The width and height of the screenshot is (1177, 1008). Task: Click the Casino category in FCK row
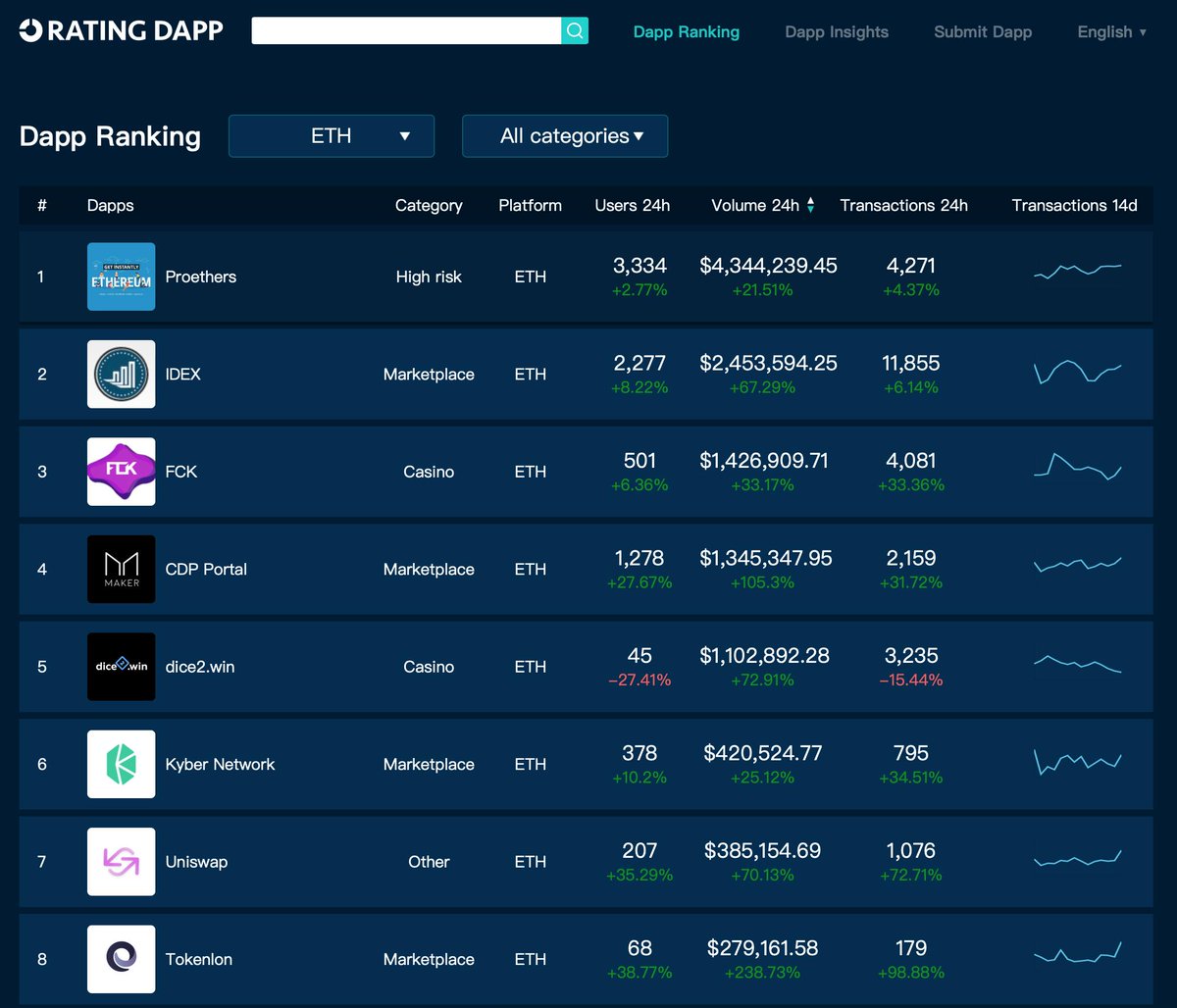[429, 472]
